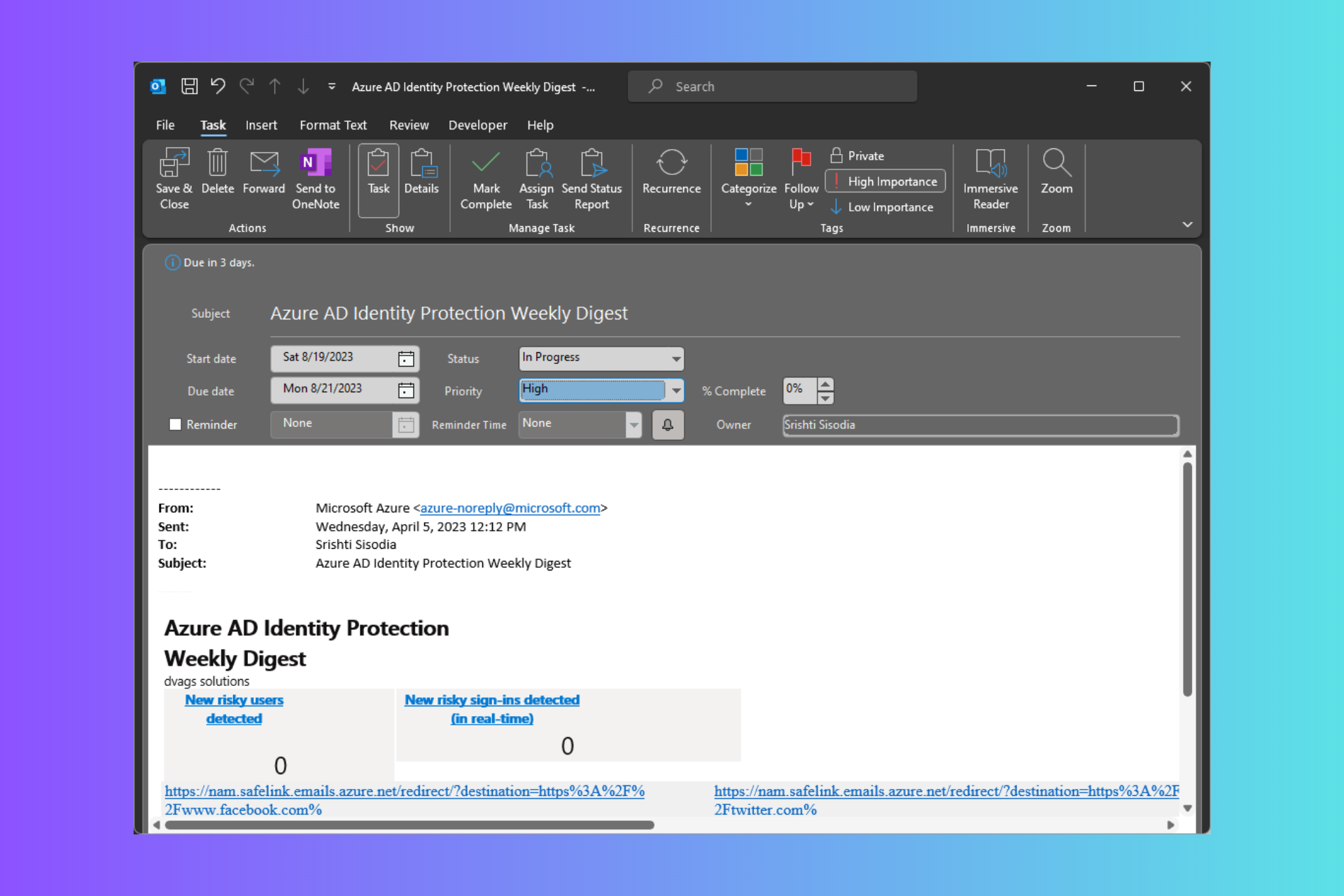
Task: Enable the Reminder checkbox
Action: (x=175, y=424)
